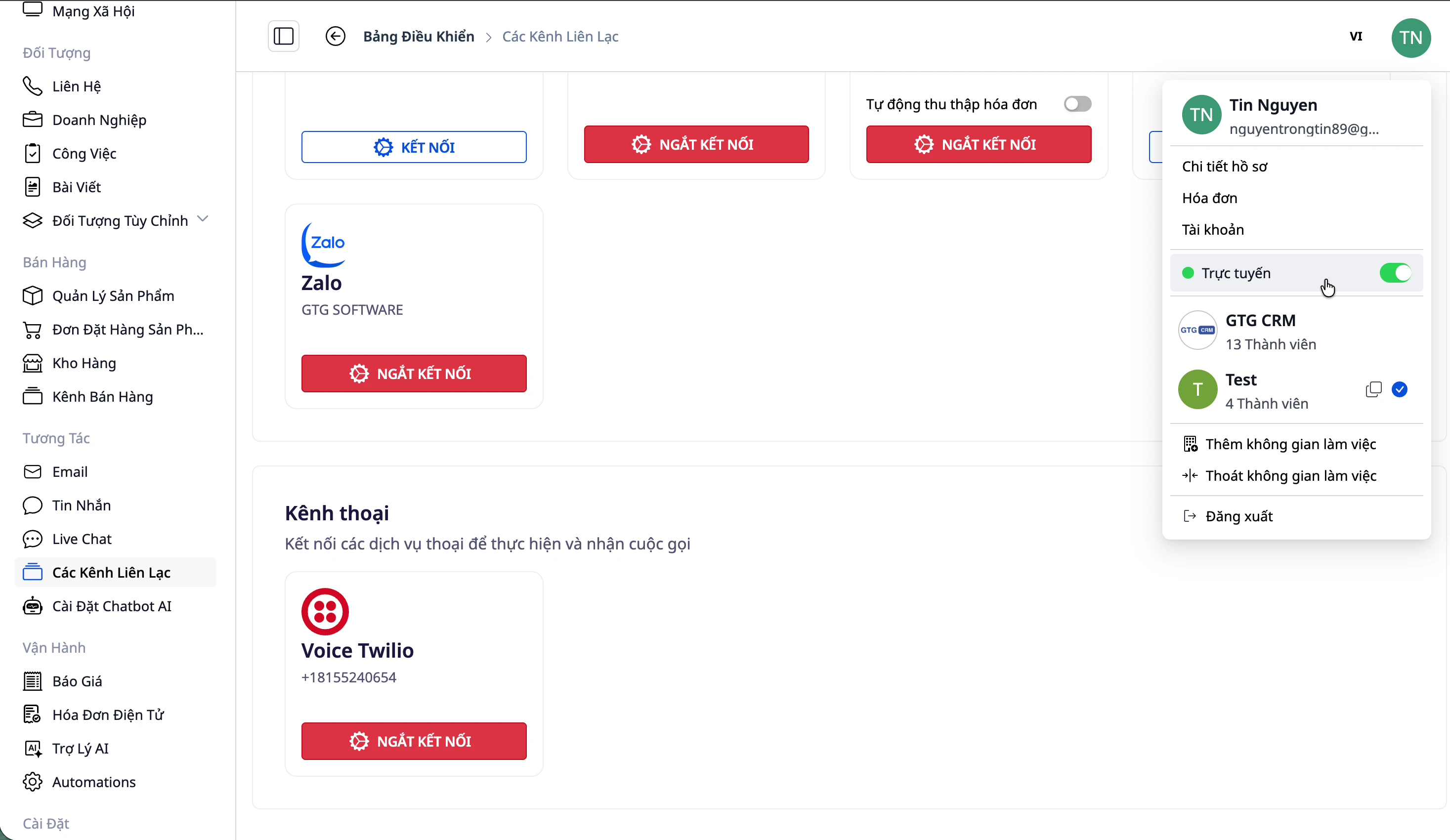Toggle the sidebar collapse icon

(x=283, y=36)
